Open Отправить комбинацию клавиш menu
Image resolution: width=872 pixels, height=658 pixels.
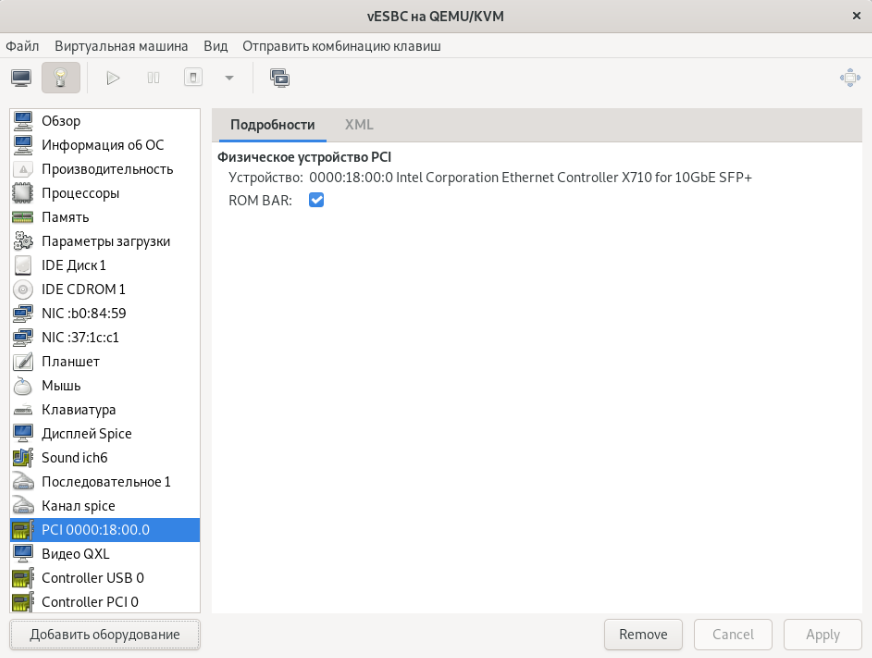point(341,46)
